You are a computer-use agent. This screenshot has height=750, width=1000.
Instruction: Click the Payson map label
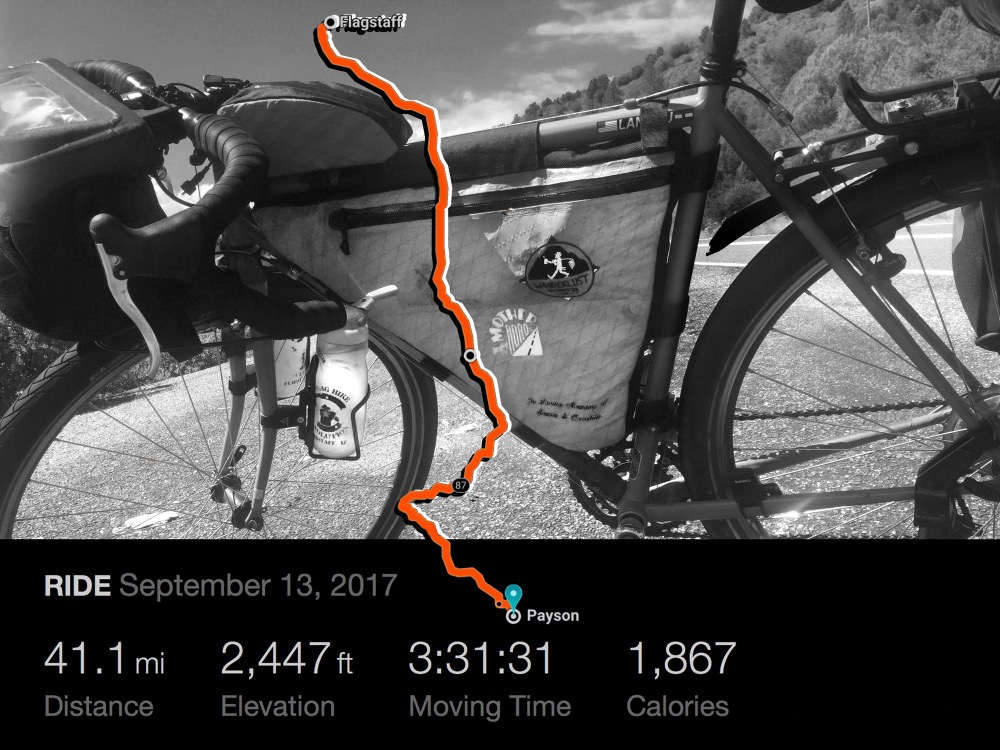tap(553, 616)
